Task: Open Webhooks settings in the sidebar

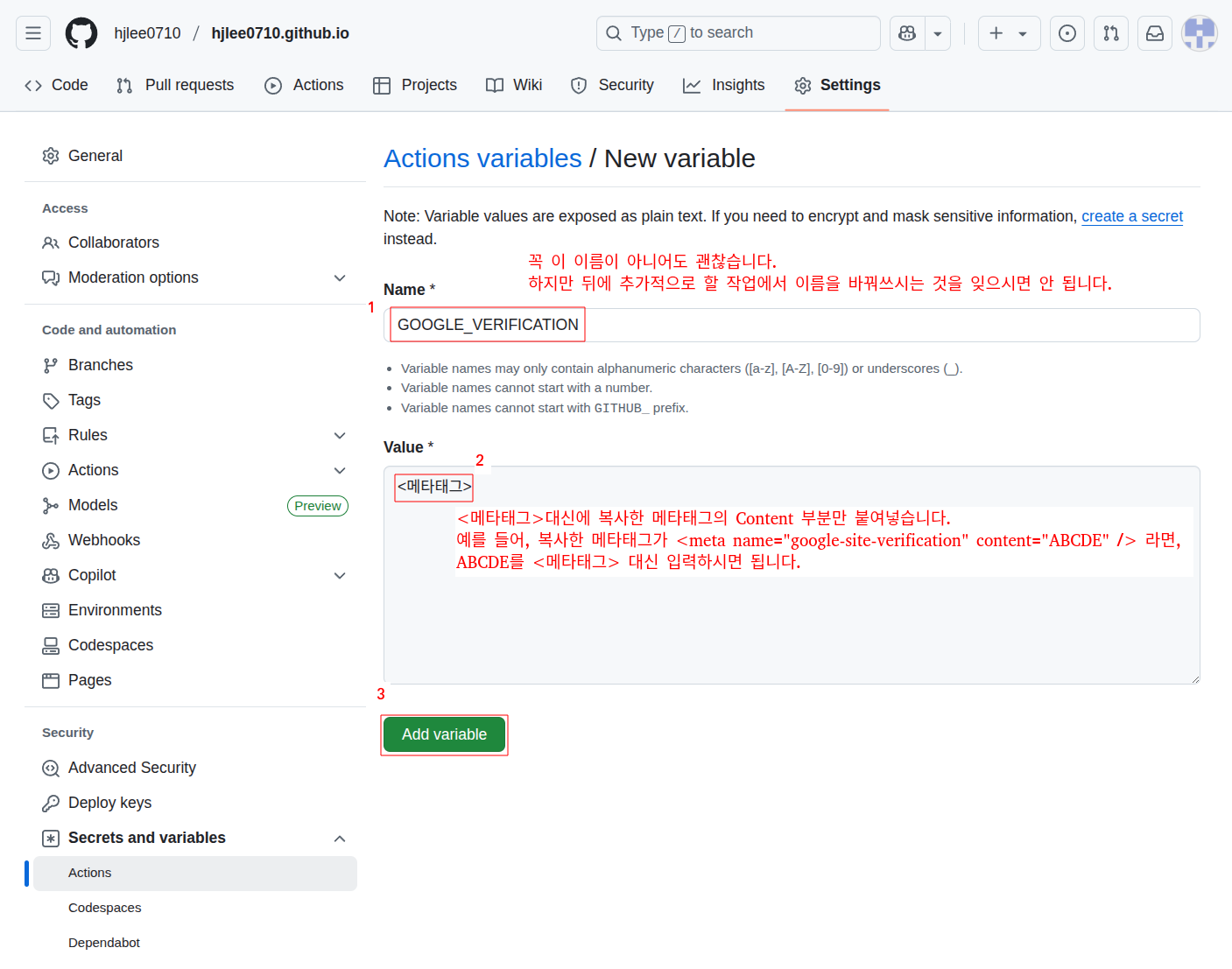Action: [103, 540]
